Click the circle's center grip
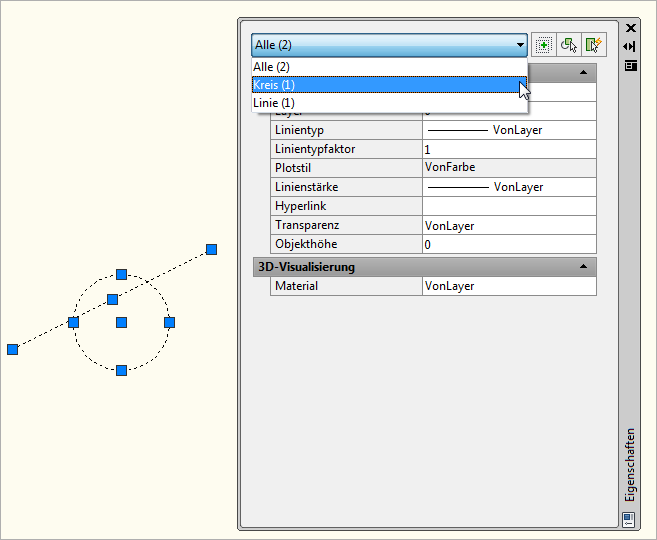 (x=121, y=322)
